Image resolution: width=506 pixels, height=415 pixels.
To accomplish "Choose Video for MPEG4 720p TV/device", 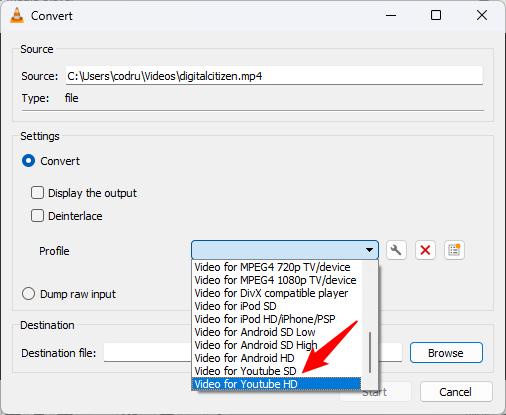I will coord(276,267).
